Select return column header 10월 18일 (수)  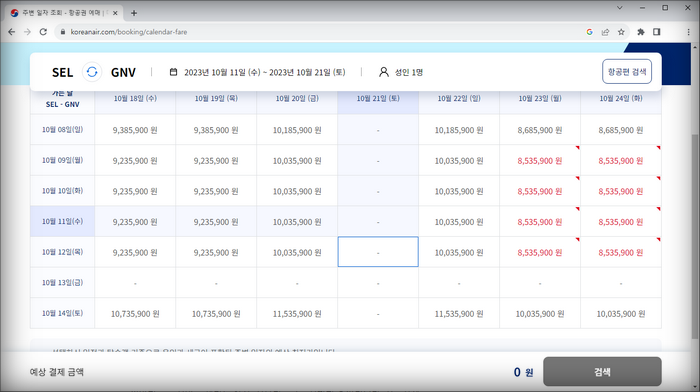[x=135, y=98]
